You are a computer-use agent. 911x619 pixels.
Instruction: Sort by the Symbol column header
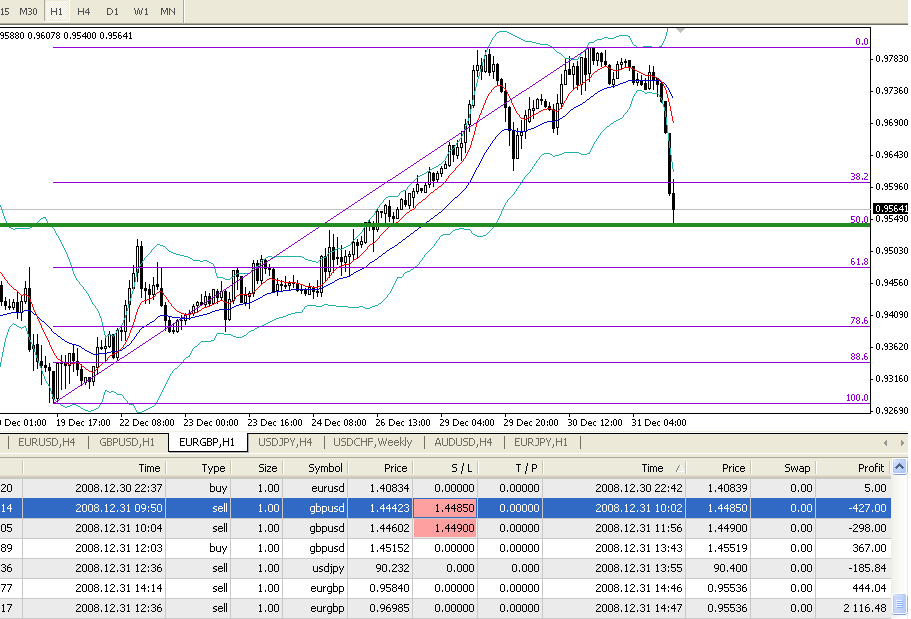pyautogui.click(x=325, y=467)
